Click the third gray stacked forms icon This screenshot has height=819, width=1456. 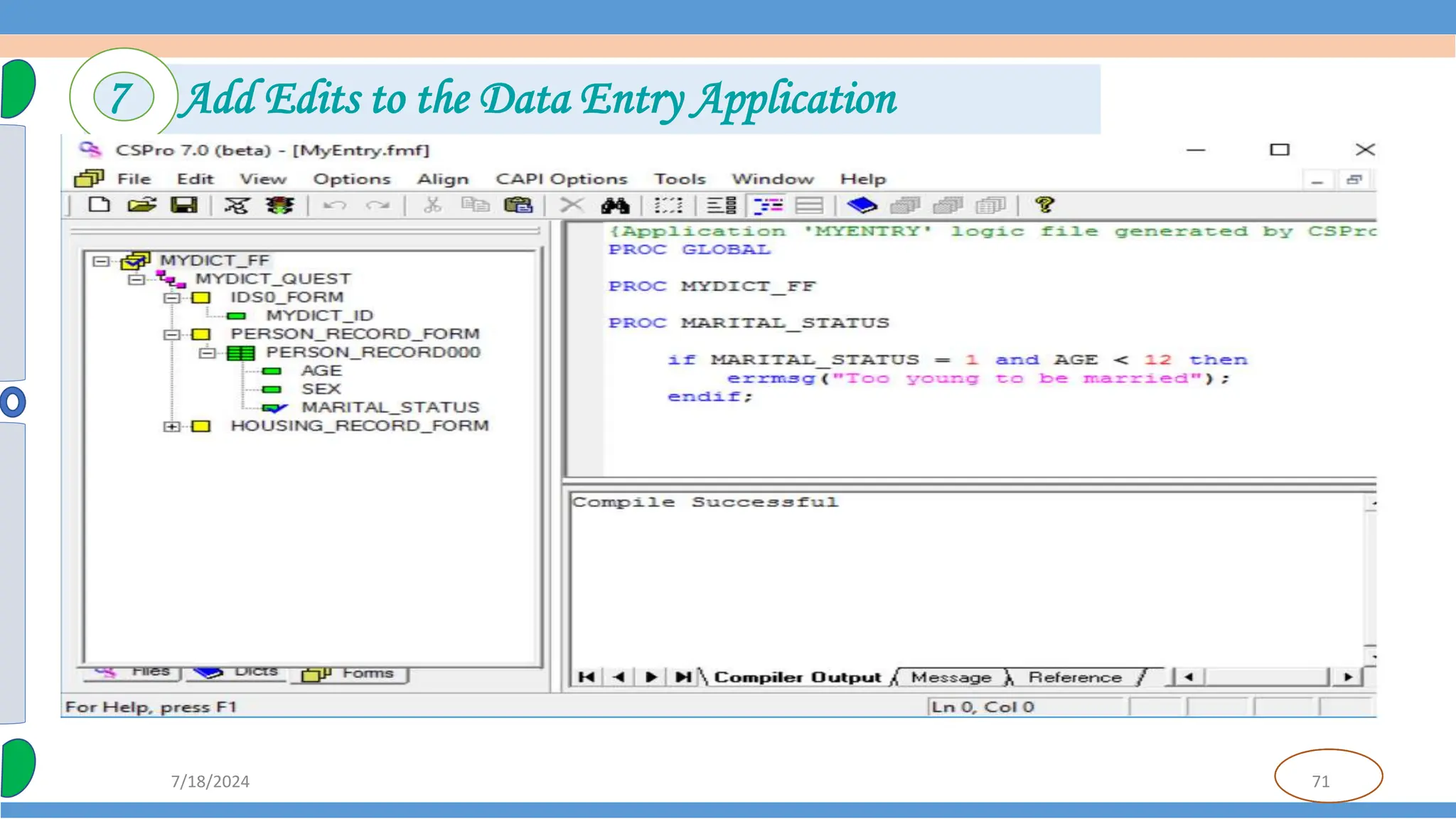pos(990,205)
